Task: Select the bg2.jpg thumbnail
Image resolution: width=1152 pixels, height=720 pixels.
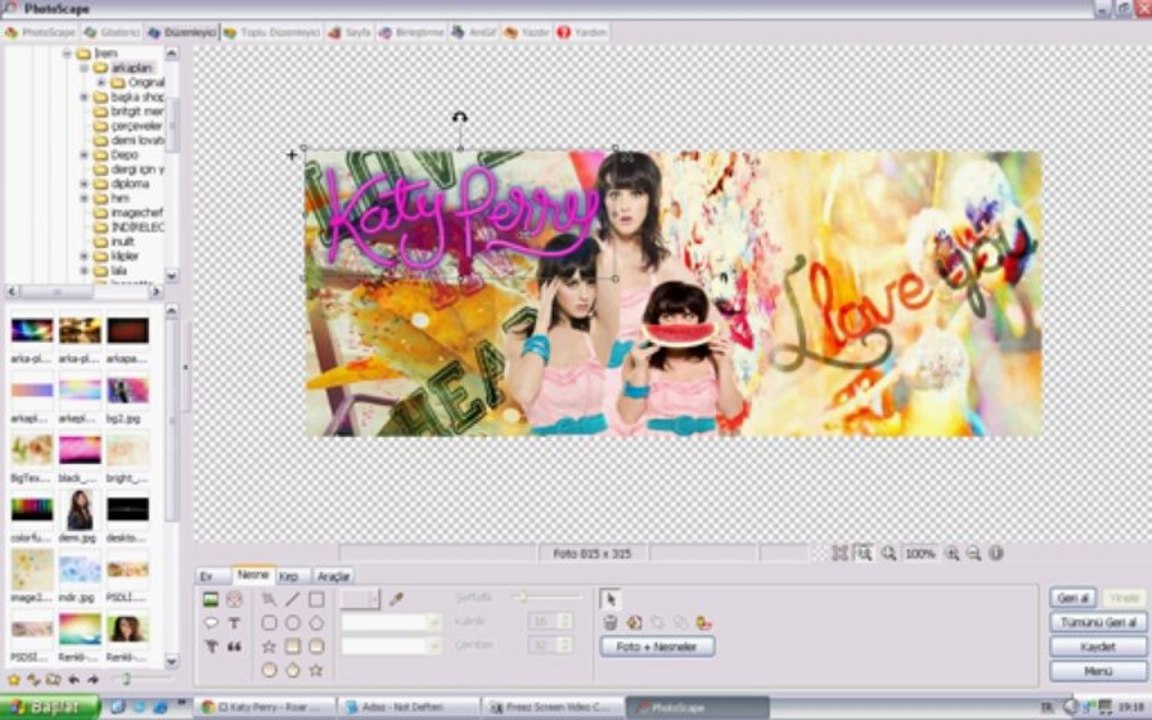Action: tap(128, 391)
